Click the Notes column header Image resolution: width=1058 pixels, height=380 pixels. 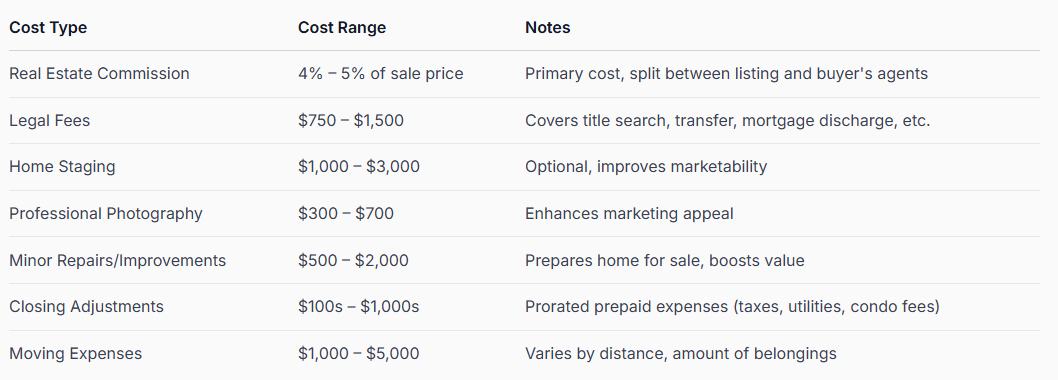[548, 28]
